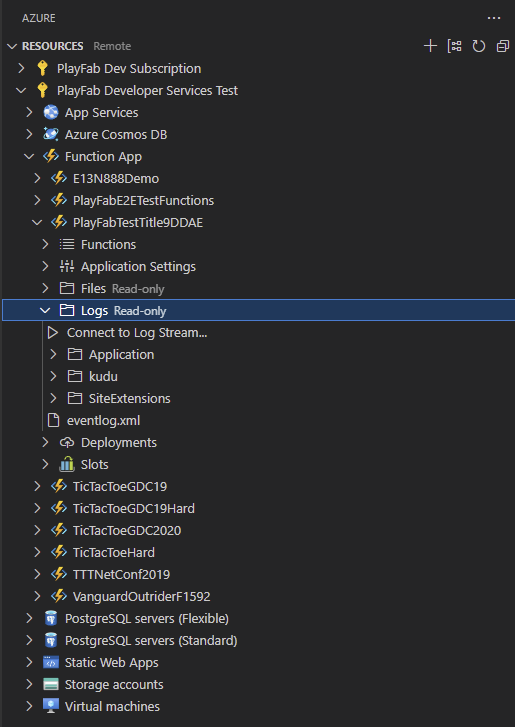
Task: Click the folder icon next to Application
Action: (75, 354)
